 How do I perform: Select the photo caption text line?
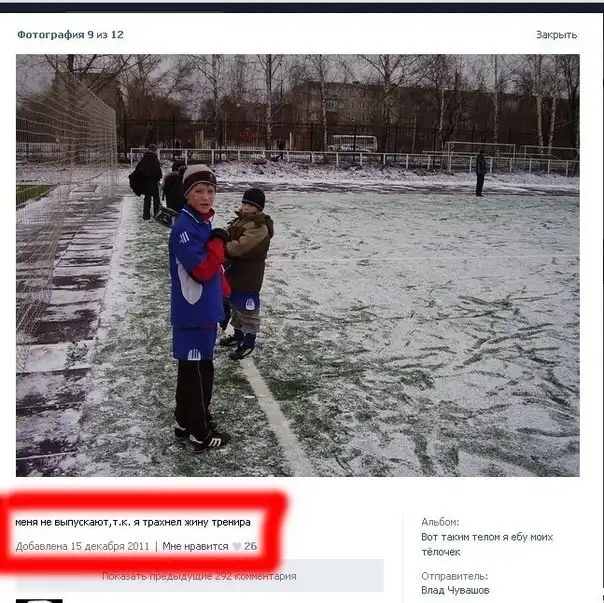coord(133,522)
